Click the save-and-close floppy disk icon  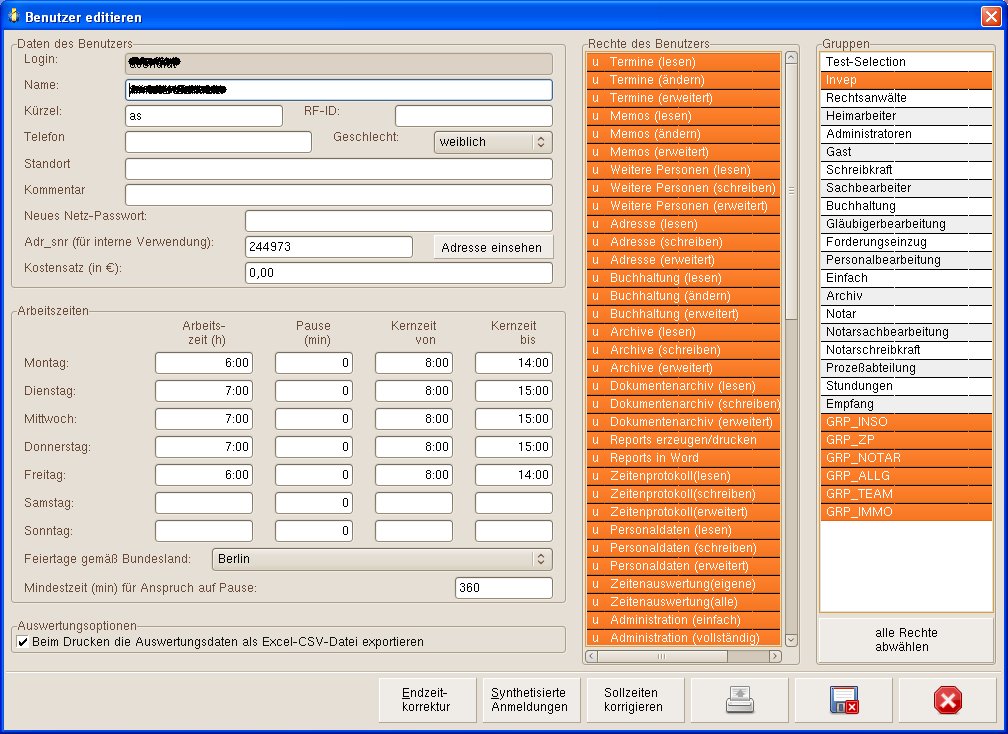click(843, 700)
